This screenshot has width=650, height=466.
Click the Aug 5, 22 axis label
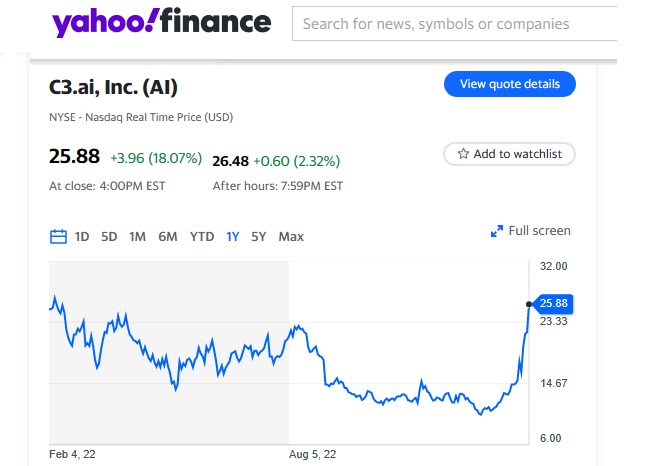[x=313, y=454]
